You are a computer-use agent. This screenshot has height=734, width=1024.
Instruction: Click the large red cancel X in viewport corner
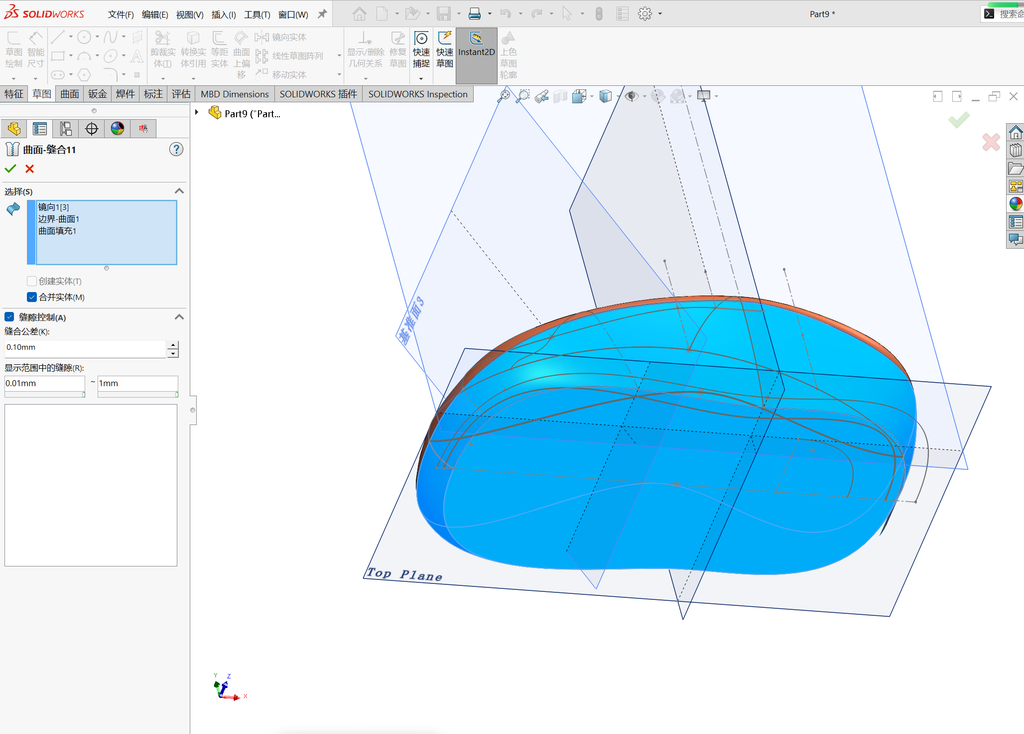click(991, 142)
